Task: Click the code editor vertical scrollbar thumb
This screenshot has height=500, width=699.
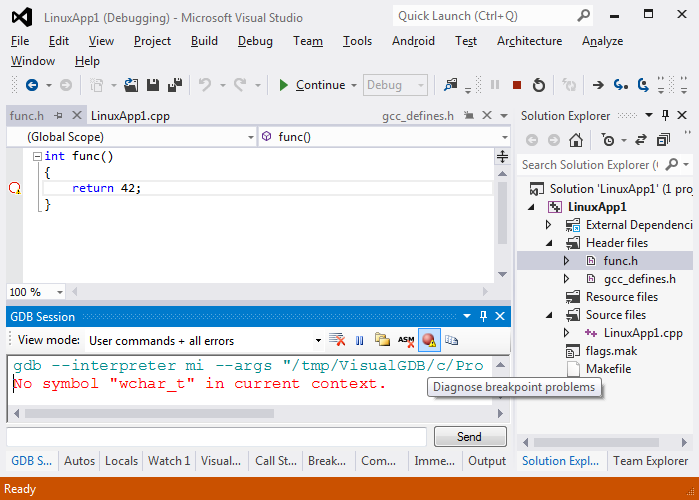Action: point(502,213)
